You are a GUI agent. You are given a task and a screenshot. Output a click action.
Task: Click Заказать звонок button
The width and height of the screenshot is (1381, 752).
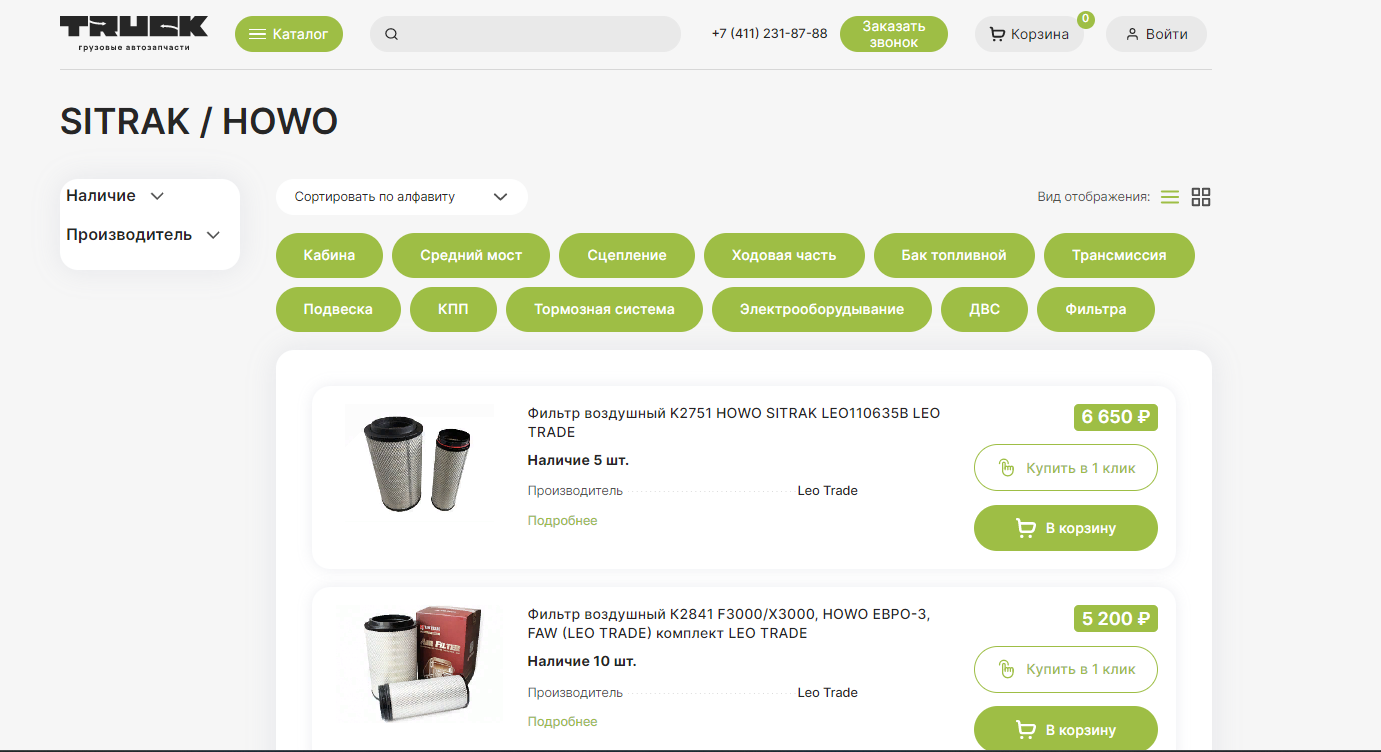pos(893,34)
